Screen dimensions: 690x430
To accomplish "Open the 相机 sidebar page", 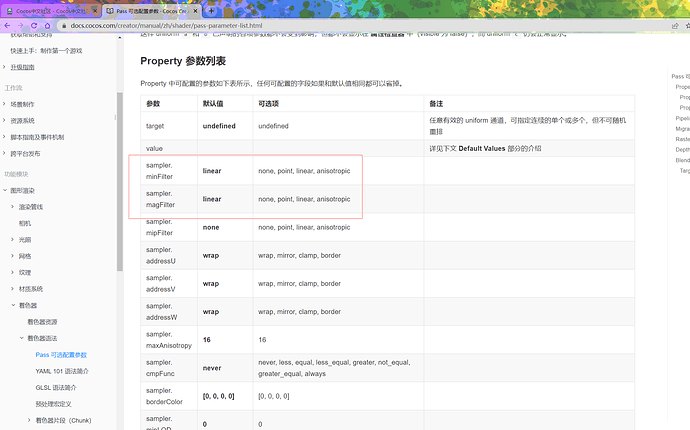I will 25,223.
